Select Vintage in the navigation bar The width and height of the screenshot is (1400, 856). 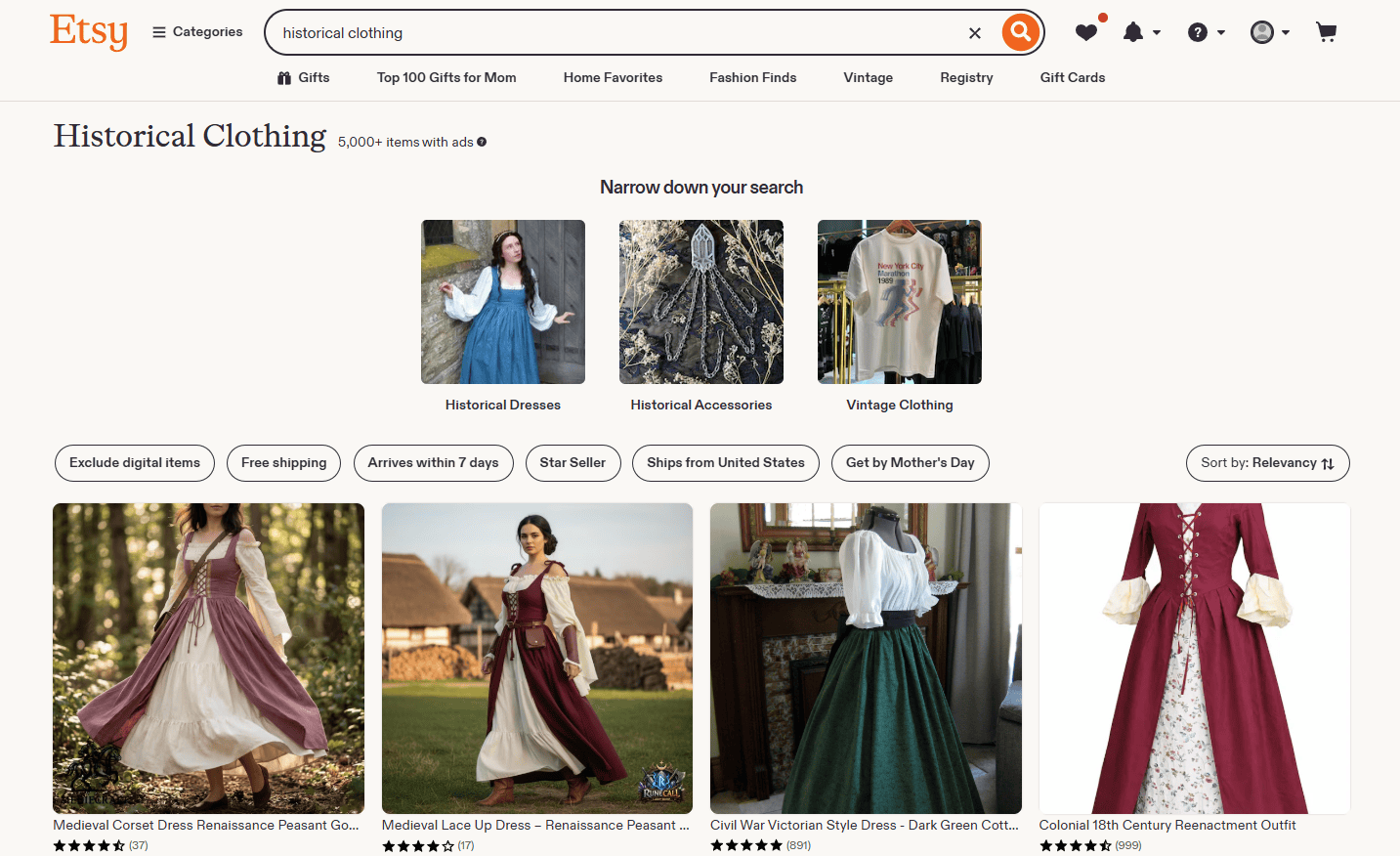pyautogui.click(x=868, y=77)
